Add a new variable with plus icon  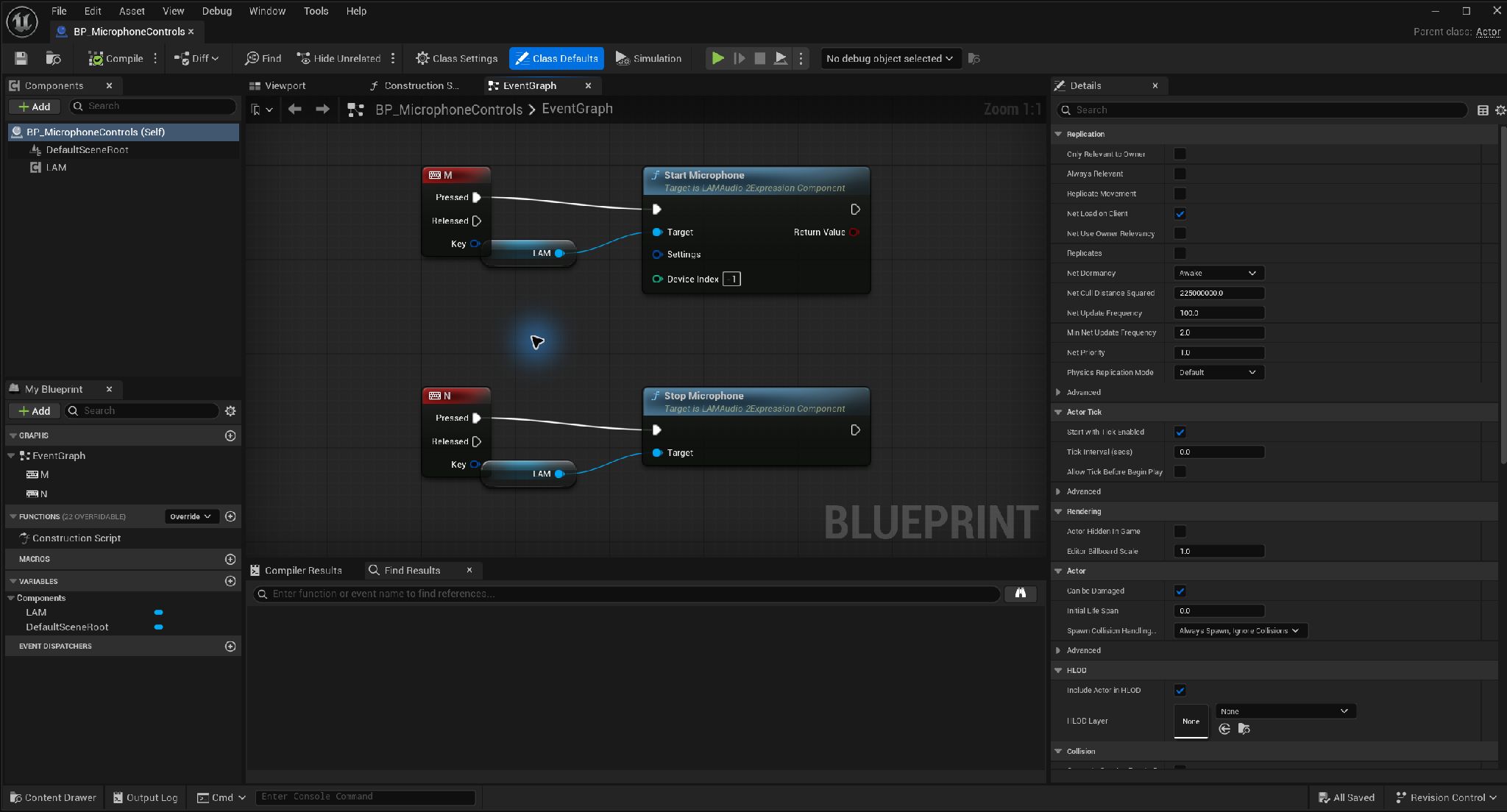[x=230, y=581]
